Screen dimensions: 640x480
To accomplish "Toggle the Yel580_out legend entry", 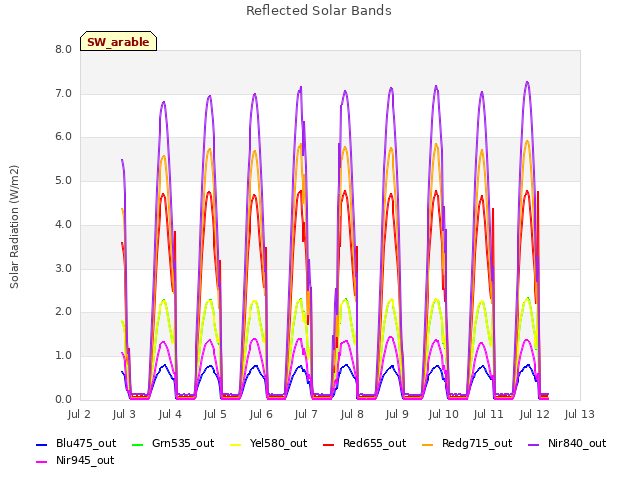I will coord(269,443).
